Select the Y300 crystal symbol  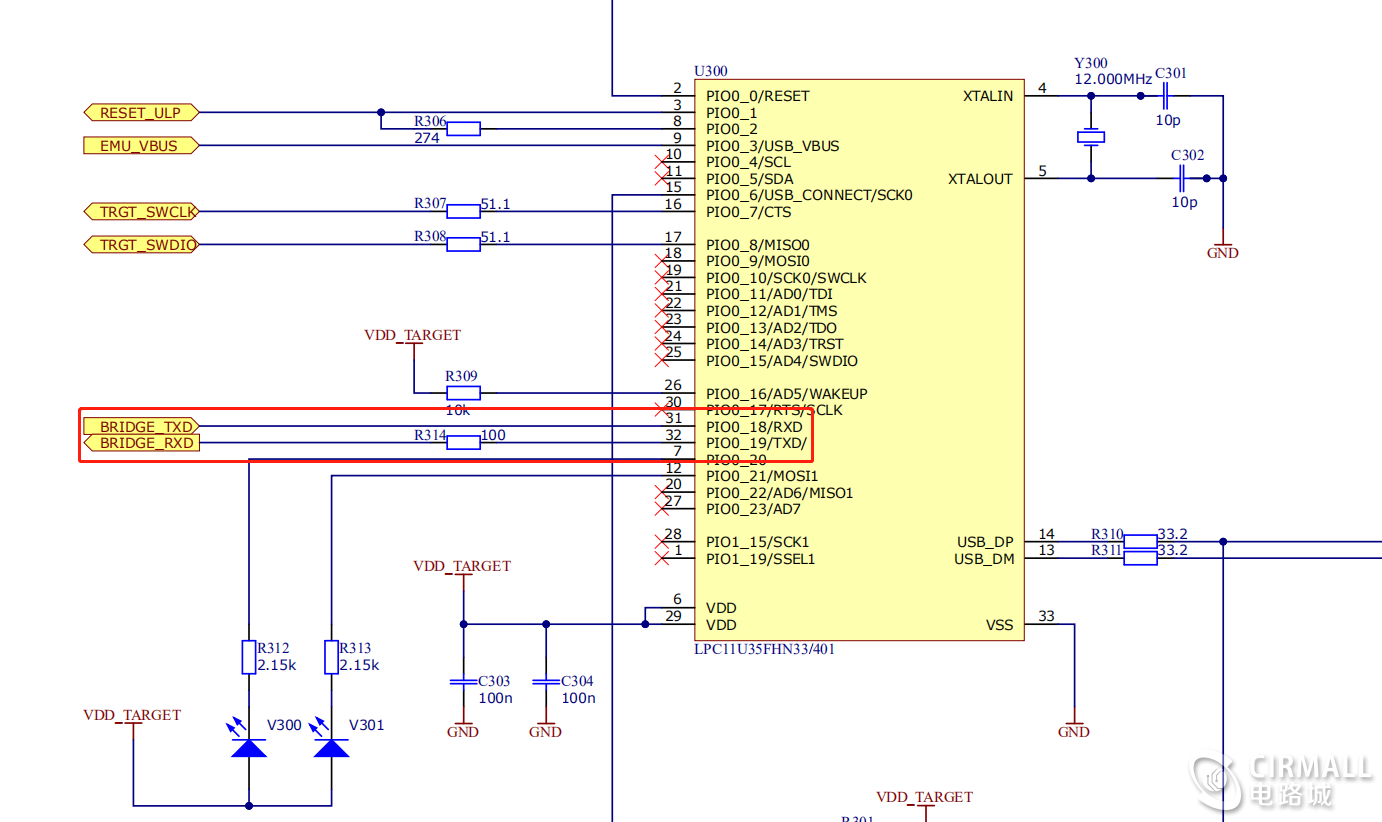pos(1090,137)
